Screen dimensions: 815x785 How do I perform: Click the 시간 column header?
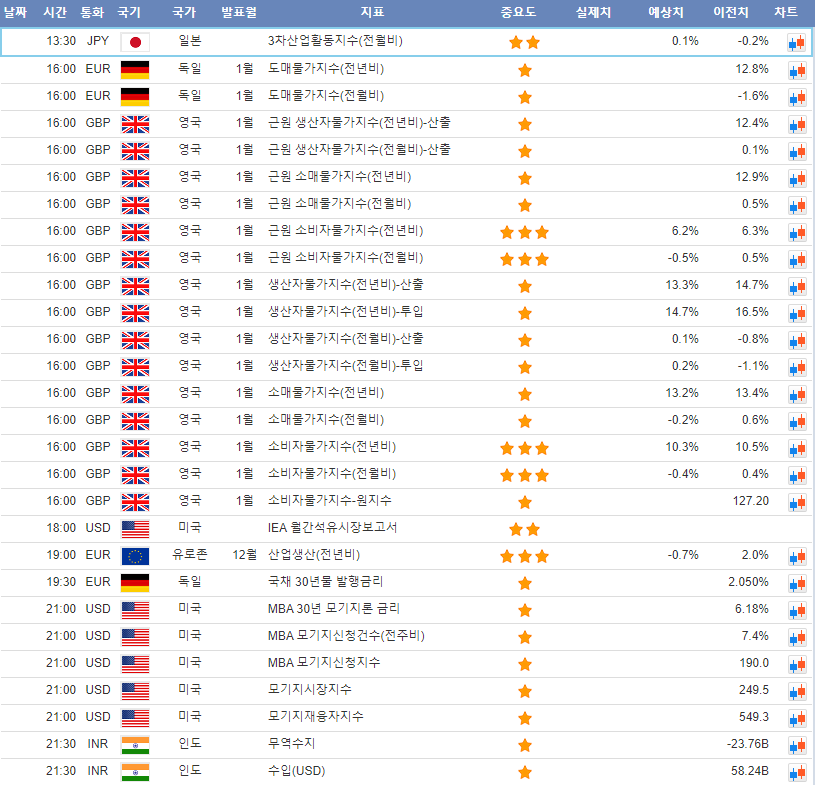coord(56,13)
